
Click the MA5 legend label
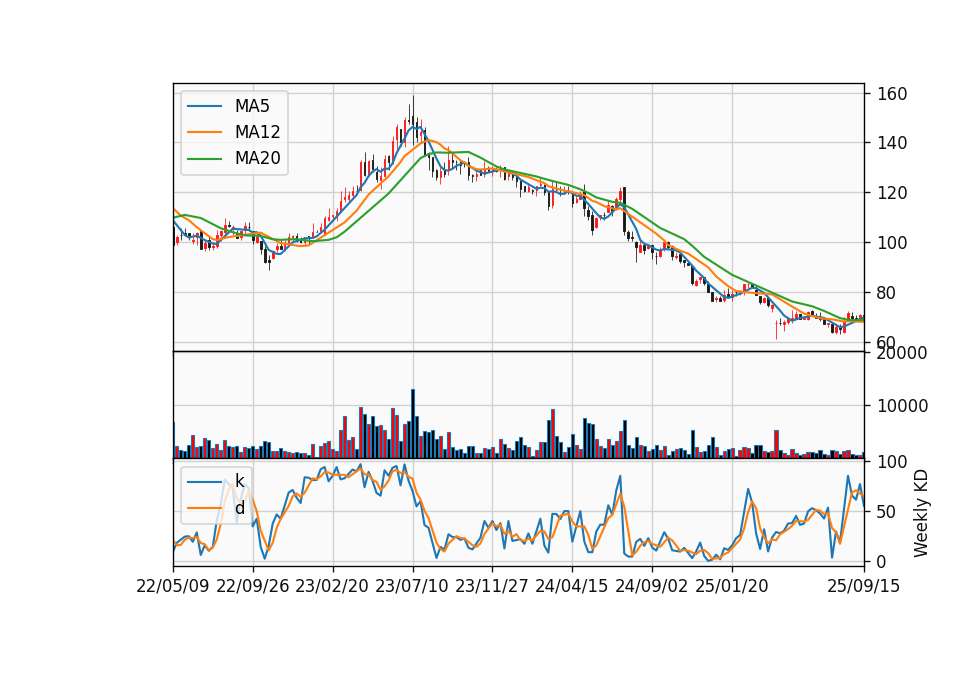pyautogui.click(x=252, y=106)
